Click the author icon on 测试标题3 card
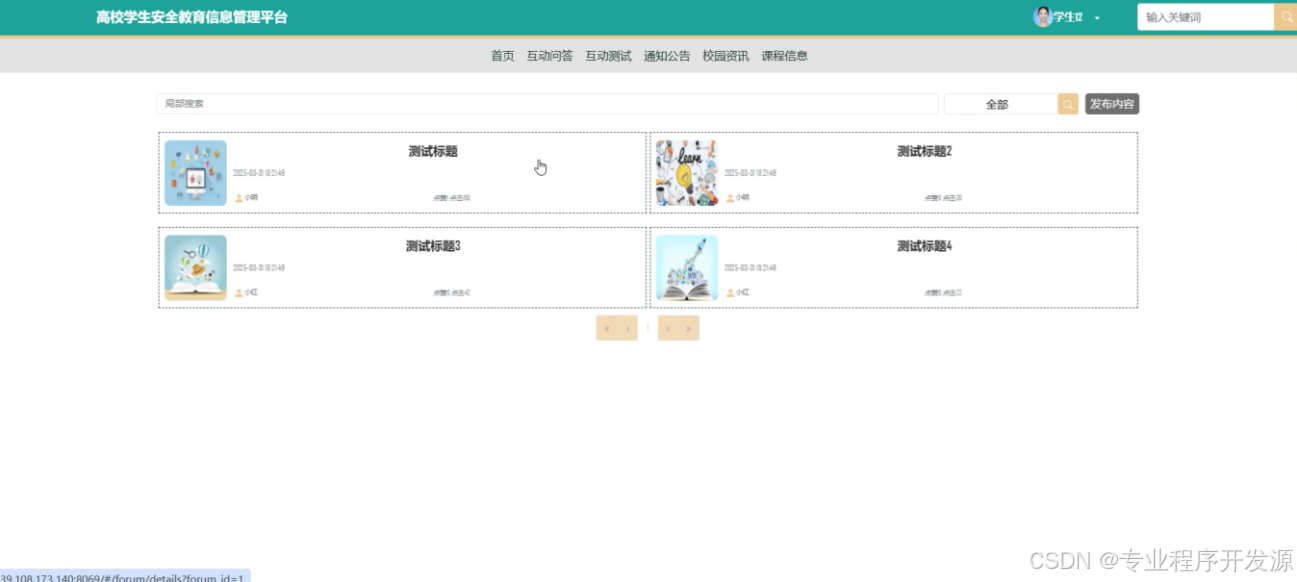The width and height of the screenshot is (1297, 582). [239, 293]
